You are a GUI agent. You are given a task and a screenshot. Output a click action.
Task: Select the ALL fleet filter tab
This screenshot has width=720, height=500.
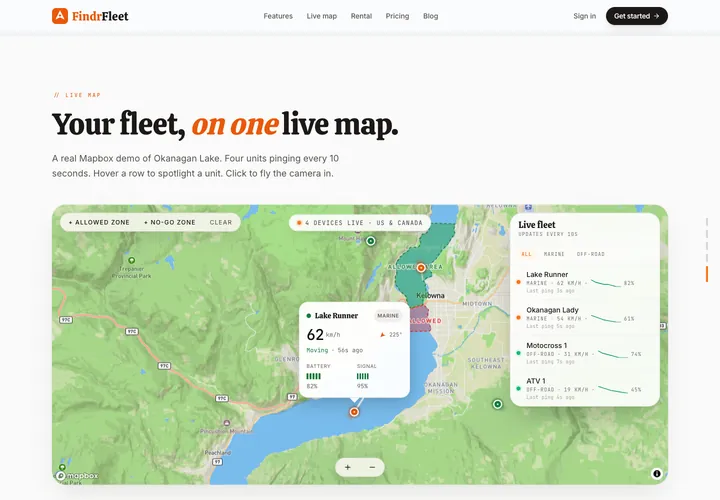coord(526,254)
